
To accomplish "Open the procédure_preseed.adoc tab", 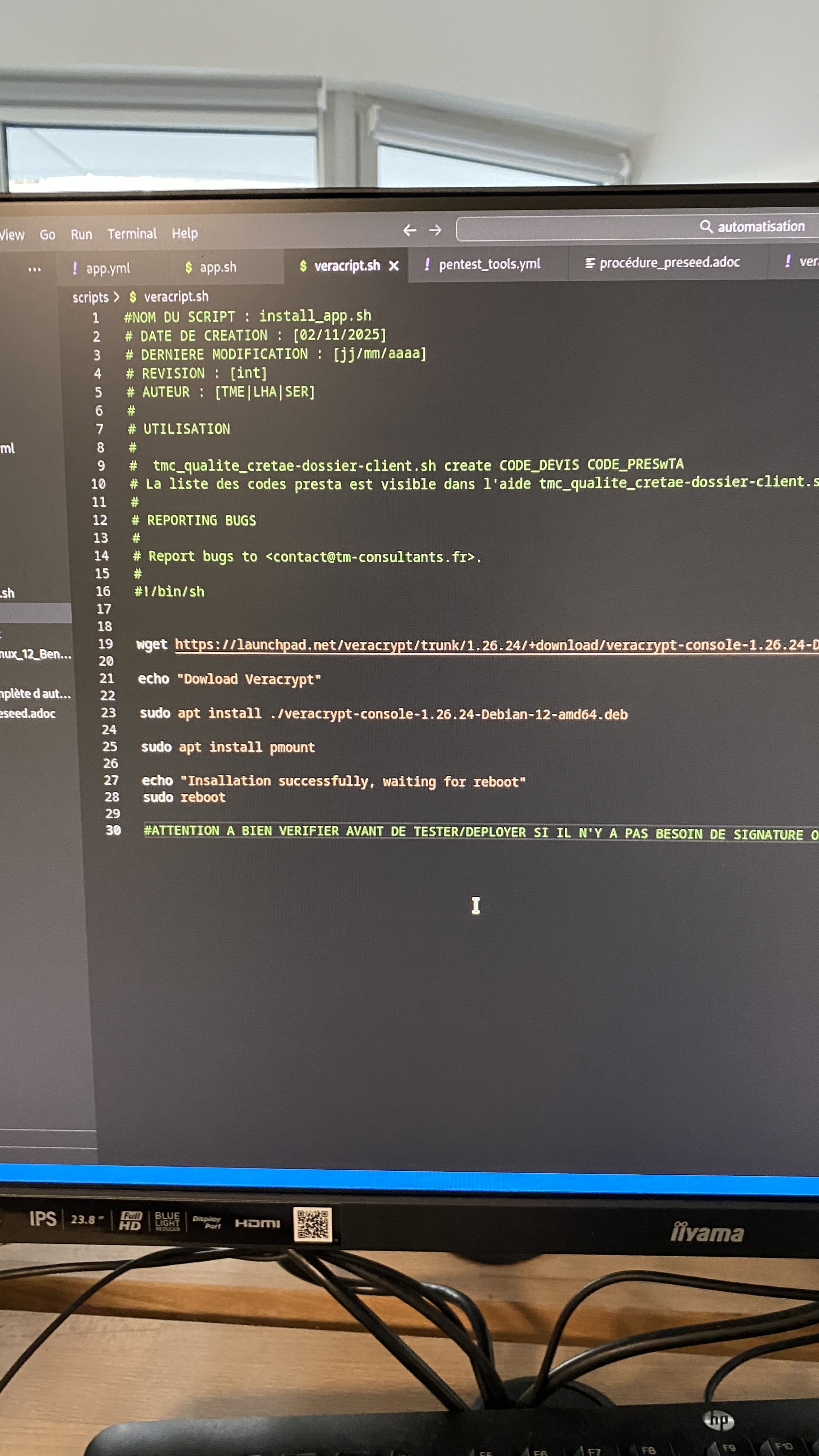I will pos(669,262).
